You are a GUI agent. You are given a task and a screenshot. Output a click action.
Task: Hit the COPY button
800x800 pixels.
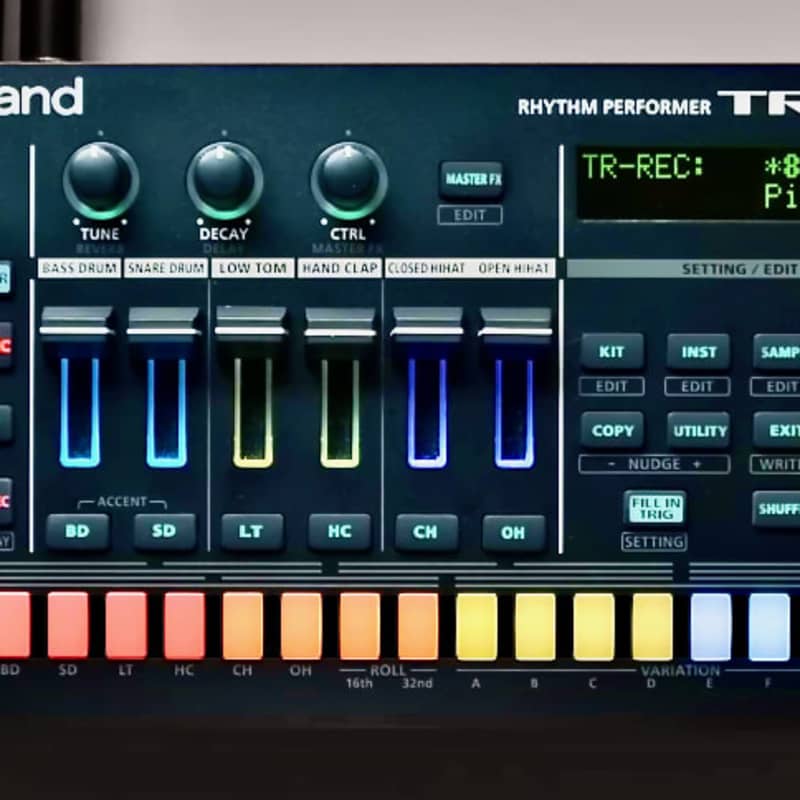tap(612, 430)
